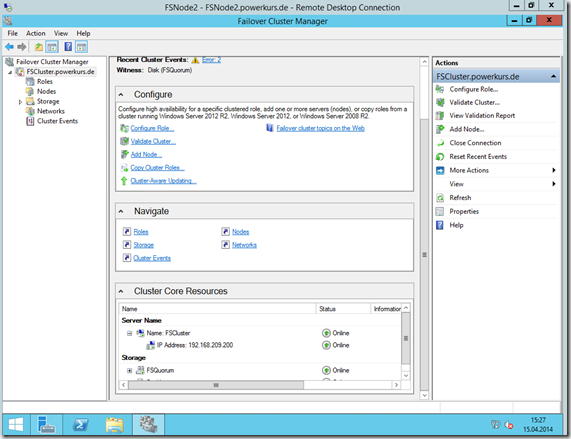Click the Name column header
Screen dimensions: 571x439
tap(217, 309)
